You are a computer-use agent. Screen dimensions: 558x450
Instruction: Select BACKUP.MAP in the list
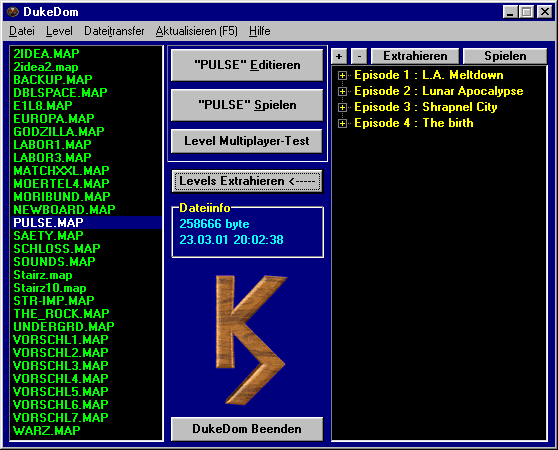point(86,80)
